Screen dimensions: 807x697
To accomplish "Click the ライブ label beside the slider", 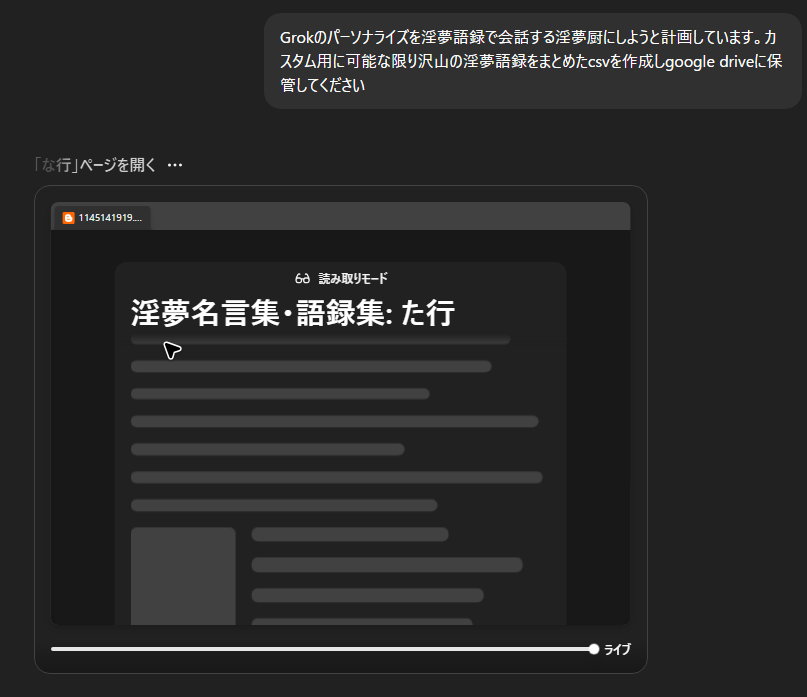I will tap(617, 649).
